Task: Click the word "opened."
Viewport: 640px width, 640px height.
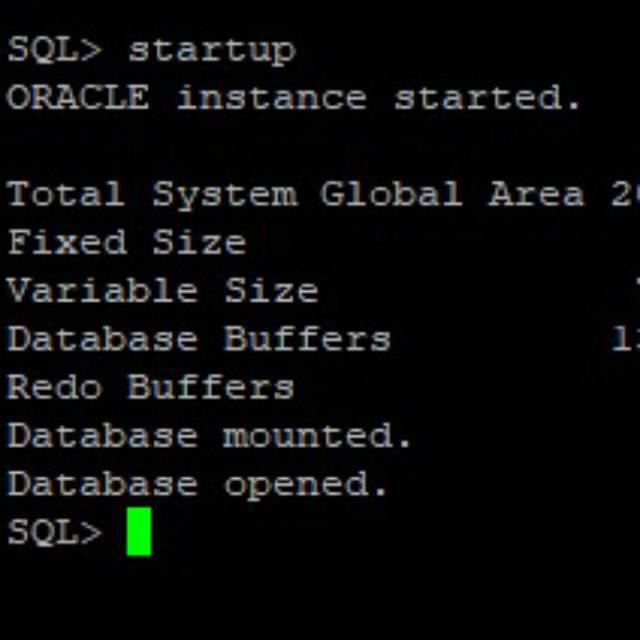Action: (x=306, y=484)
